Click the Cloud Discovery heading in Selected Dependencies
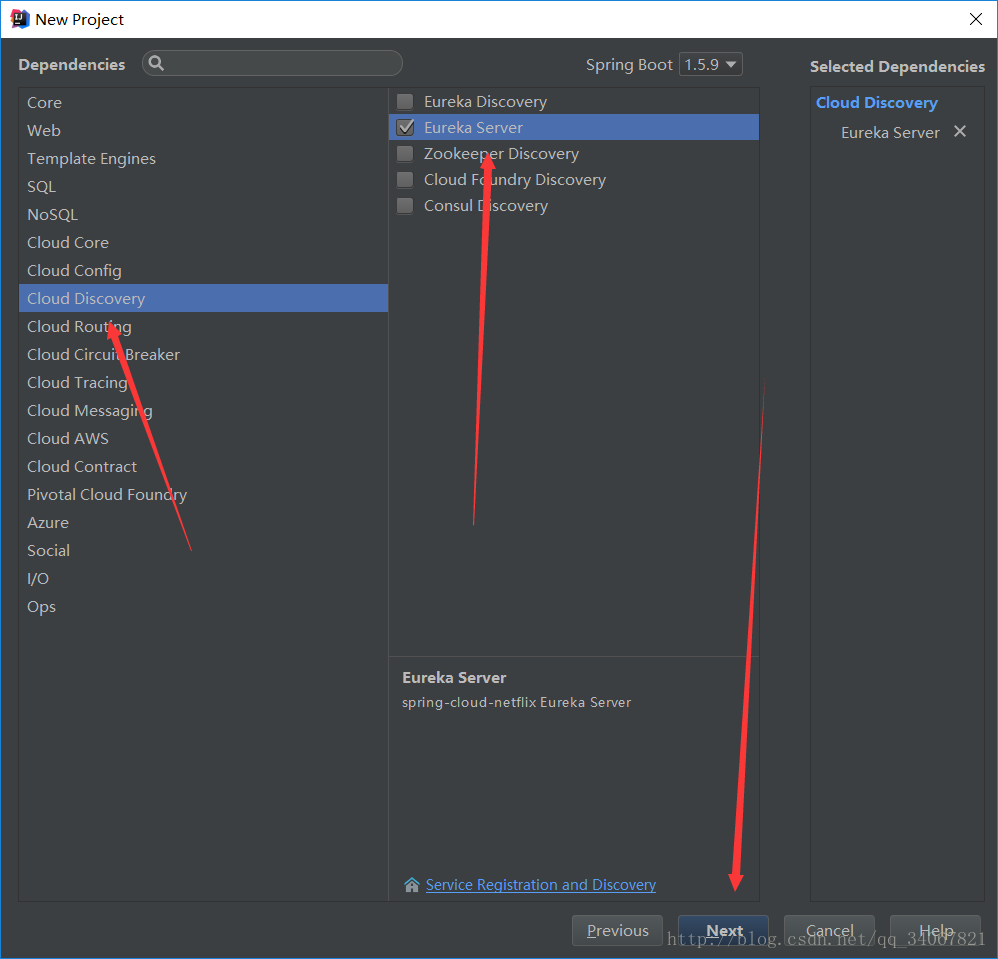 pyautogui.click(x=876, y=102)
